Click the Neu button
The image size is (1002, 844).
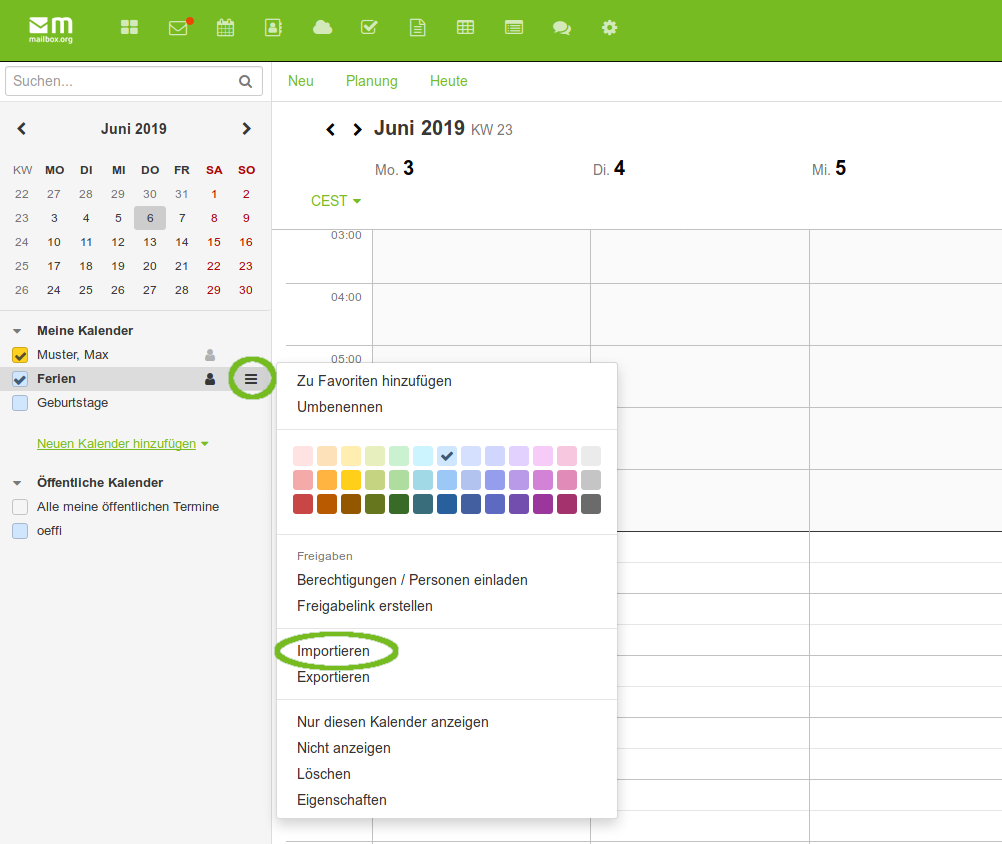(300, 81)
